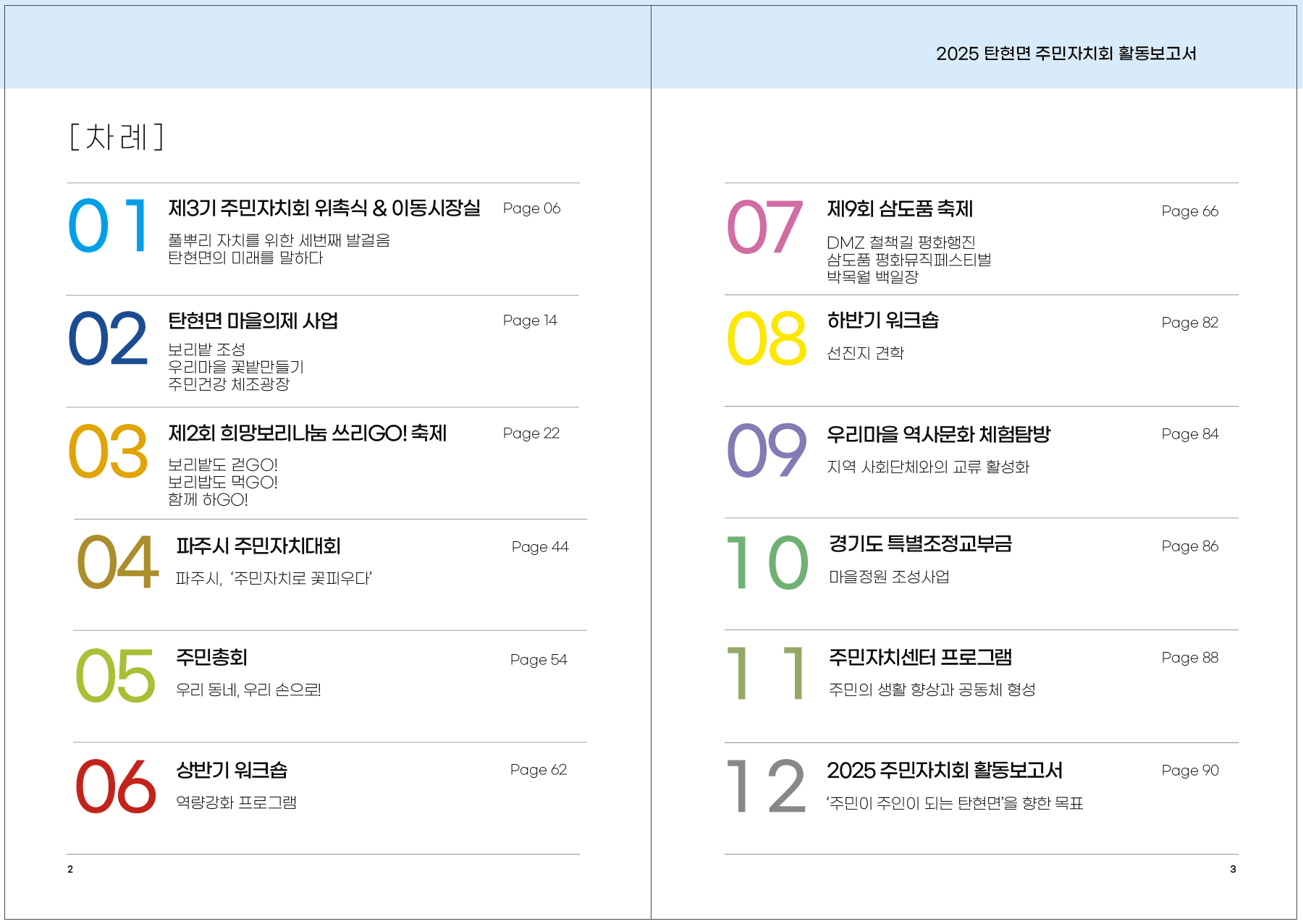Viewport: 1303px width, 924px height.
Task: Click the pink 07 chapter number
Action: (765, 227)
